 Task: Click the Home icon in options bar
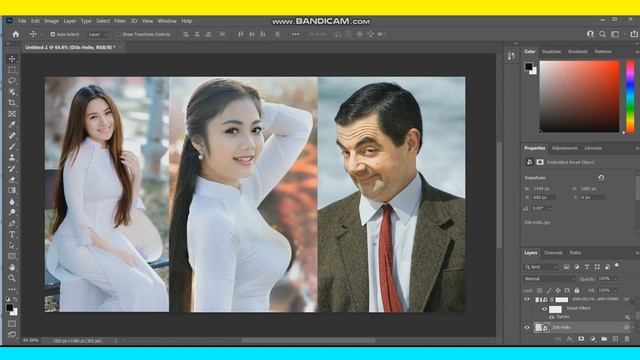pyautogui.click(x=16, y=34)
